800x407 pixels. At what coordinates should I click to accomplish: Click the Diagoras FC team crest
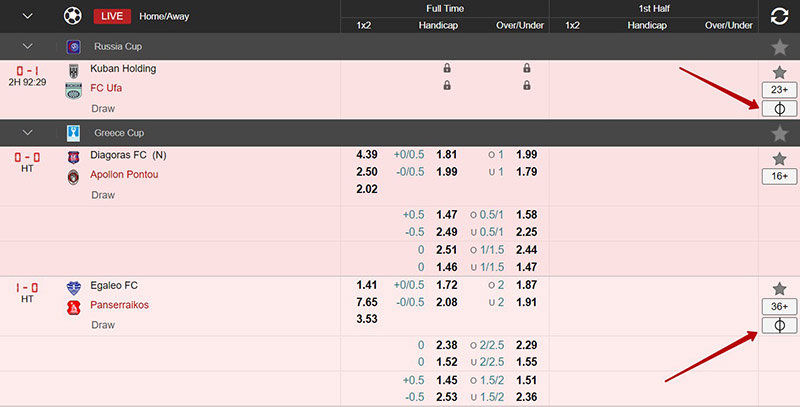coord(73,157)
